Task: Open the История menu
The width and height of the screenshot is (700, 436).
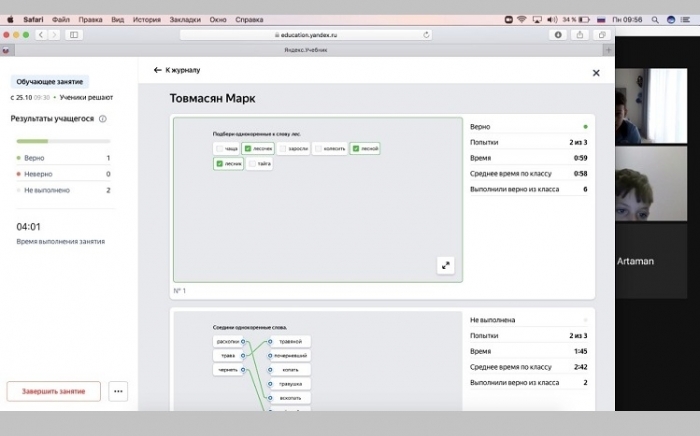Action: coord(146,19)
